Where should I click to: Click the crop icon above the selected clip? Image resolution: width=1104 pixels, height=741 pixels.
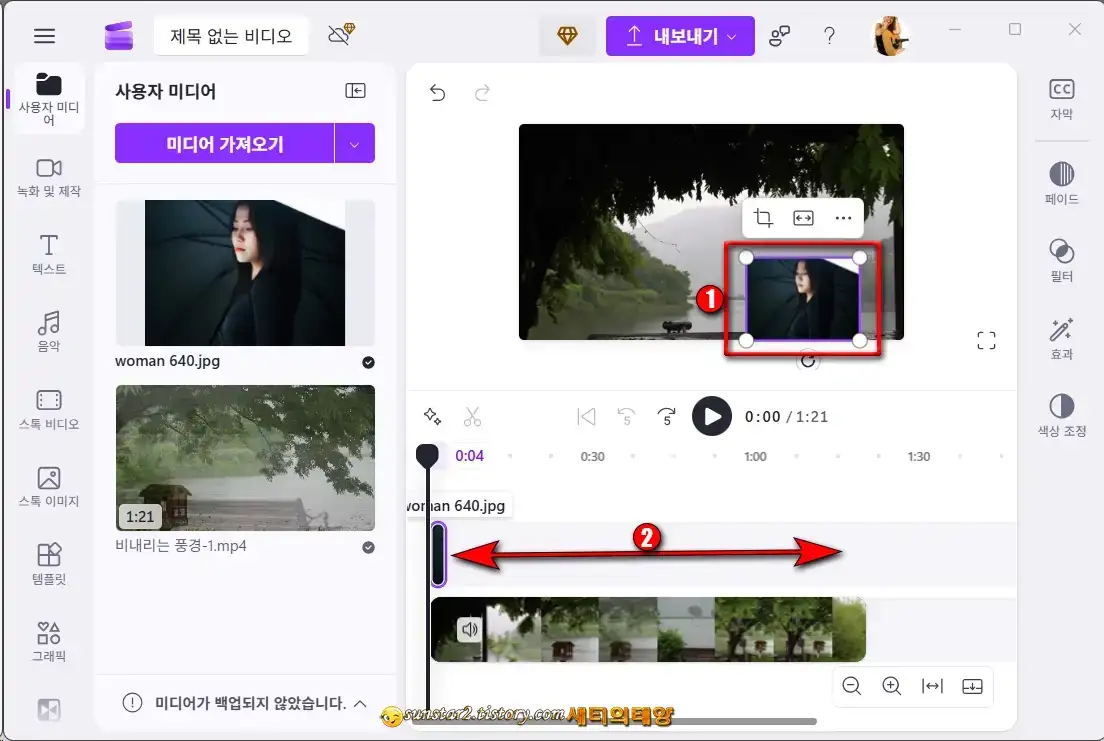point(763,217)
